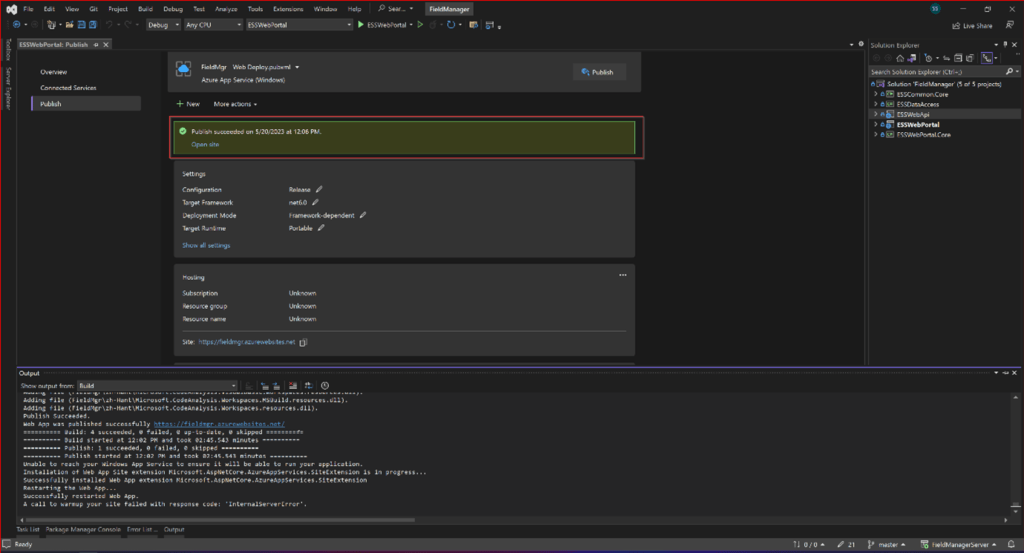This screenshot has height=553, width=1024.
Task: Click the Save All toolbar icon
Action: pyautogui.click(x=93, y=25)
